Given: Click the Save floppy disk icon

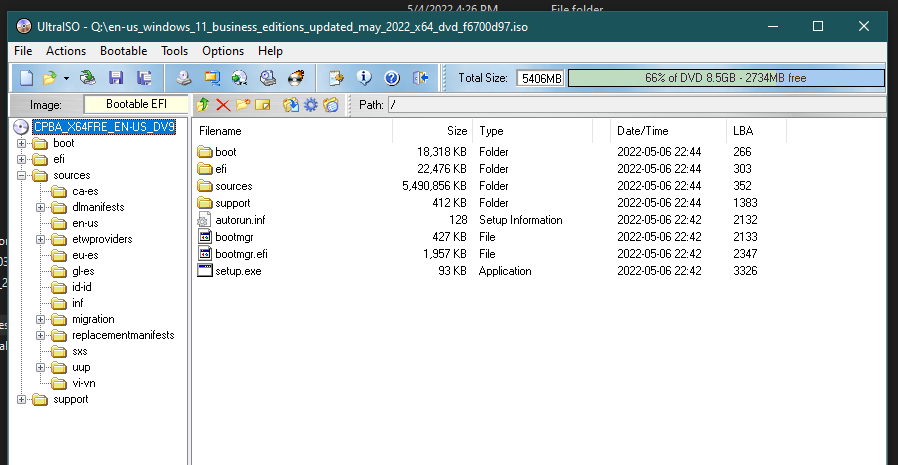Looking at the screenshot, I should (116, 78).
